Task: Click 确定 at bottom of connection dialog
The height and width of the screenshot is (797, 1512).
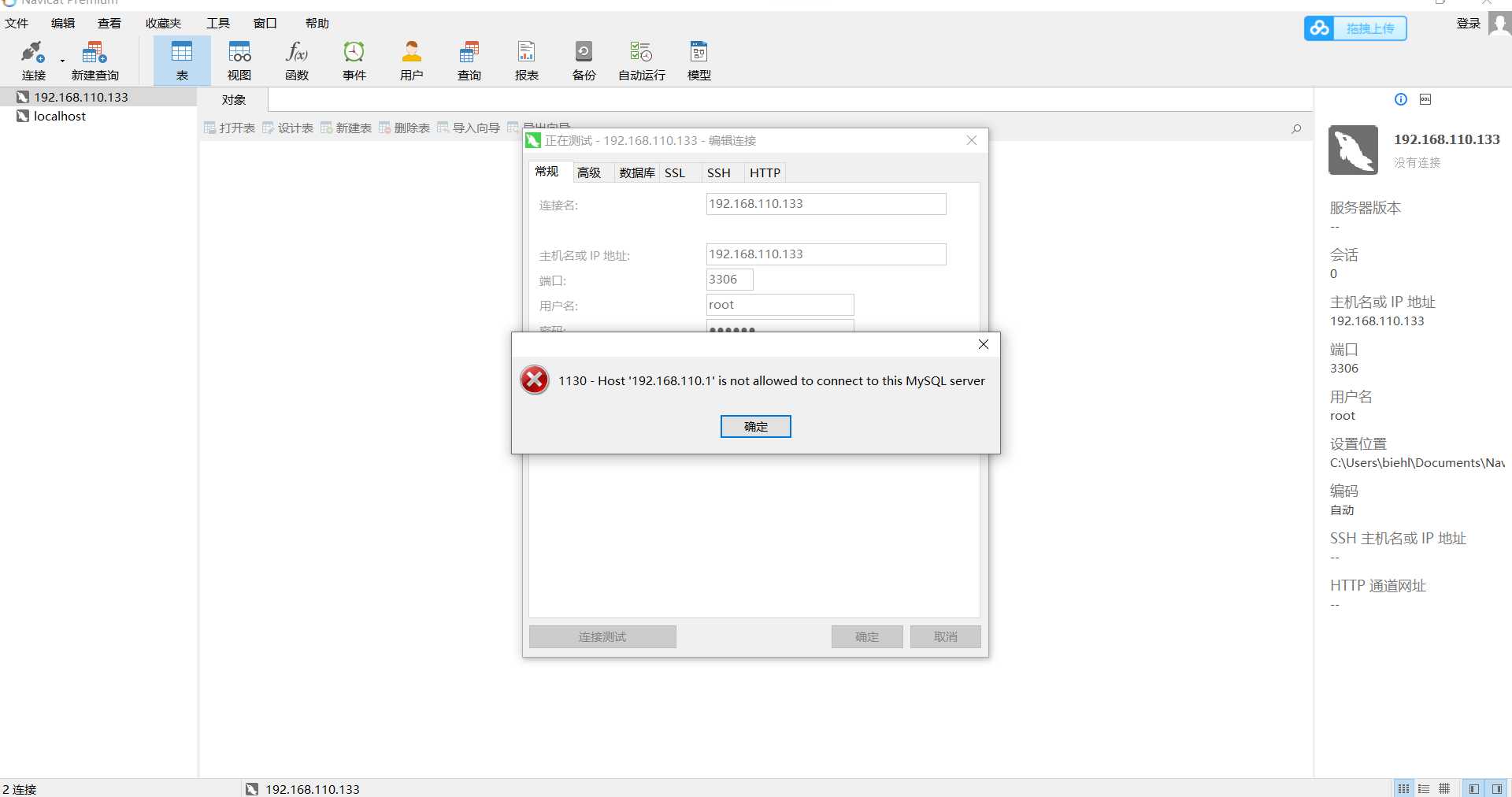Action: tap(867, 636)
